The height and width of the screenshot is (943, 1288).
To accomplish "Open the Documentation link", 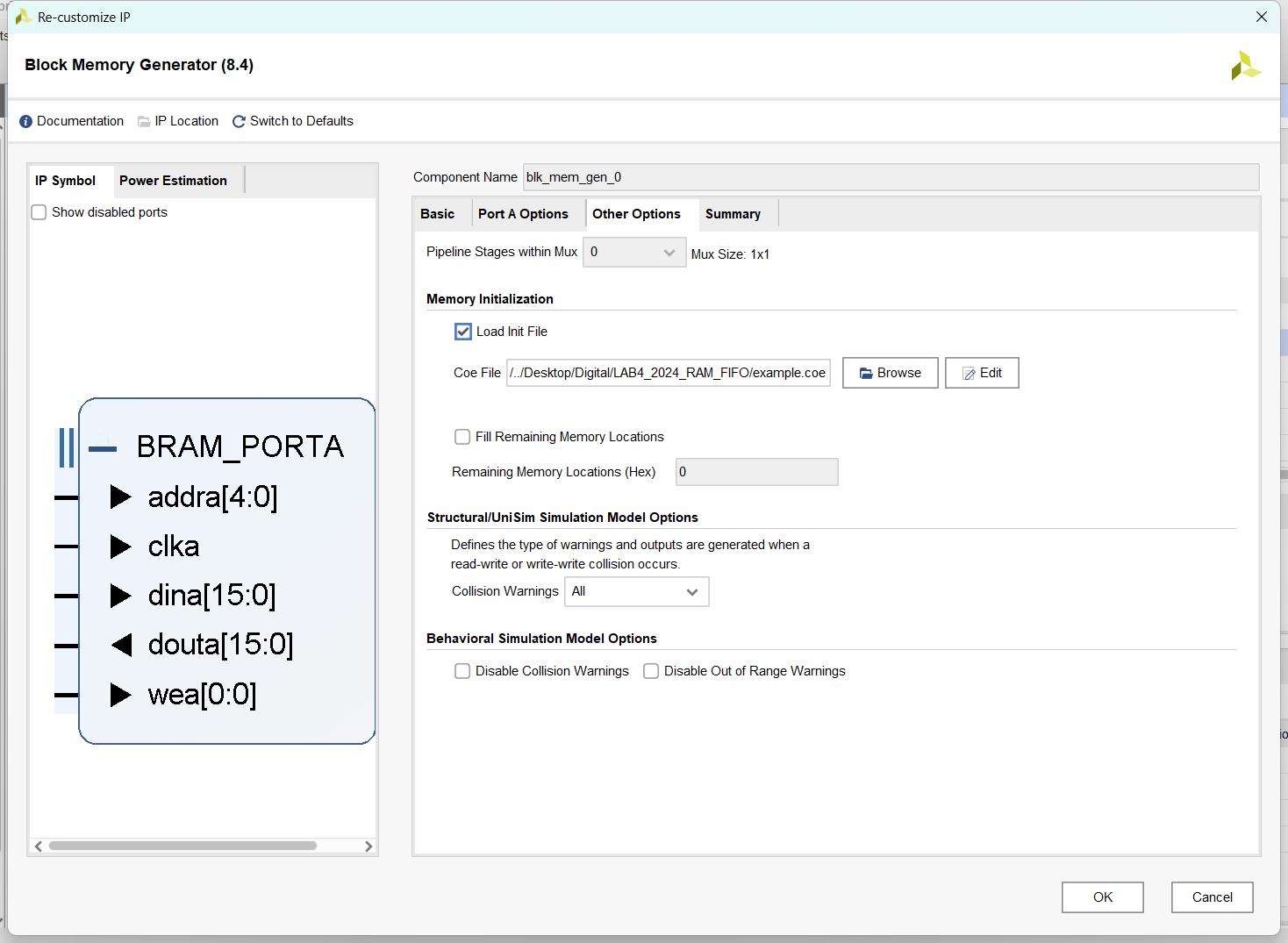I will coord(80,121).
